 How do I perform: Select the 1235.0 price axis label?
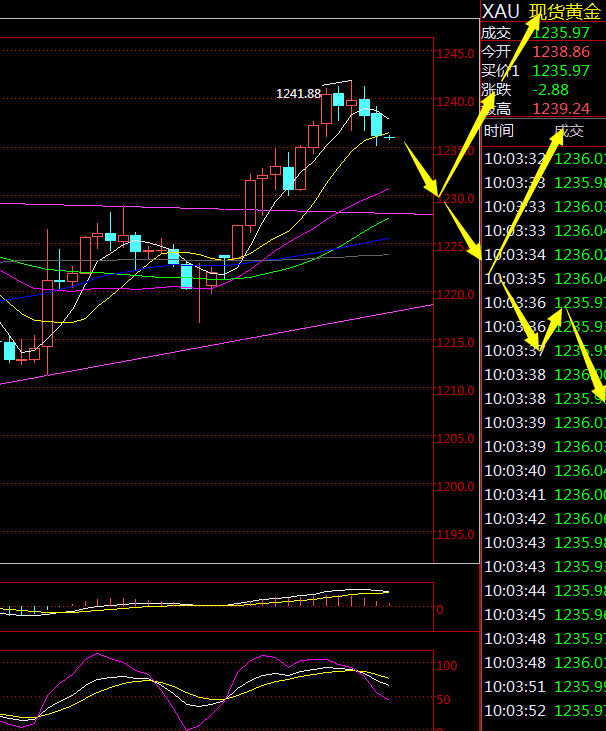(455, 151)
